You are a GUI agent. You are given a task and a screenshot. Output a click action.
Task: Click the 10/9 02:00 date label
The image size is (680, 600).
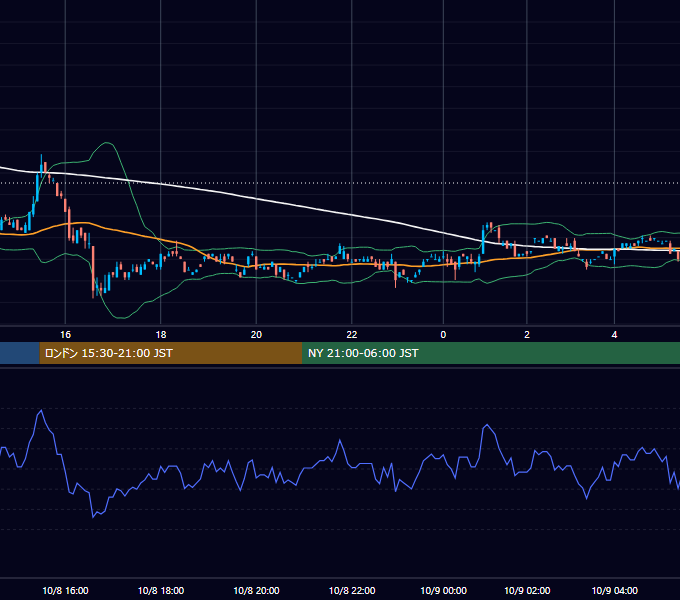pyautogui.click(x=527, y=590)
